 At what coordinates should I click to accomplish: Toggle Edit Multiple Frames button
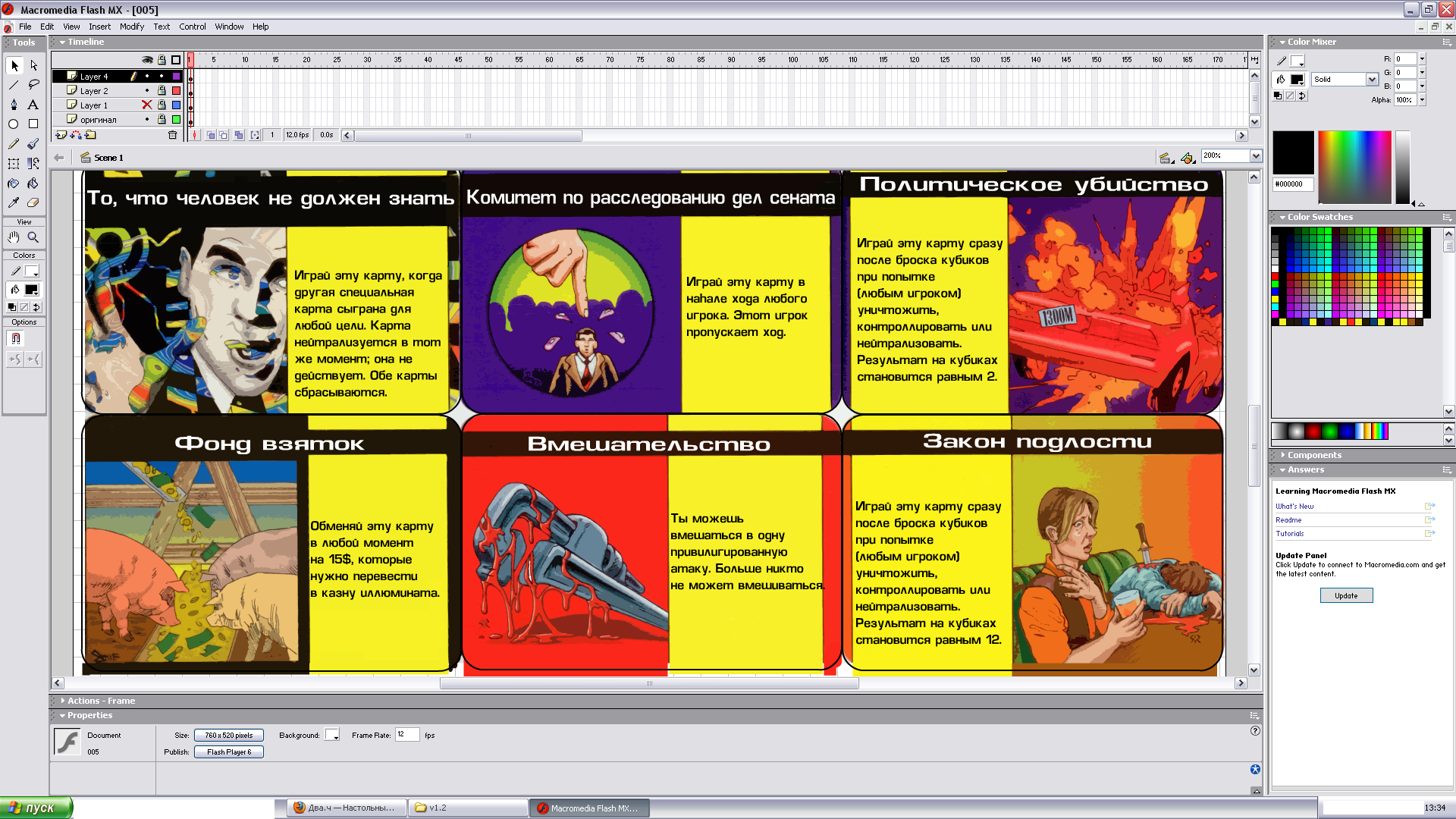point(239,135)
